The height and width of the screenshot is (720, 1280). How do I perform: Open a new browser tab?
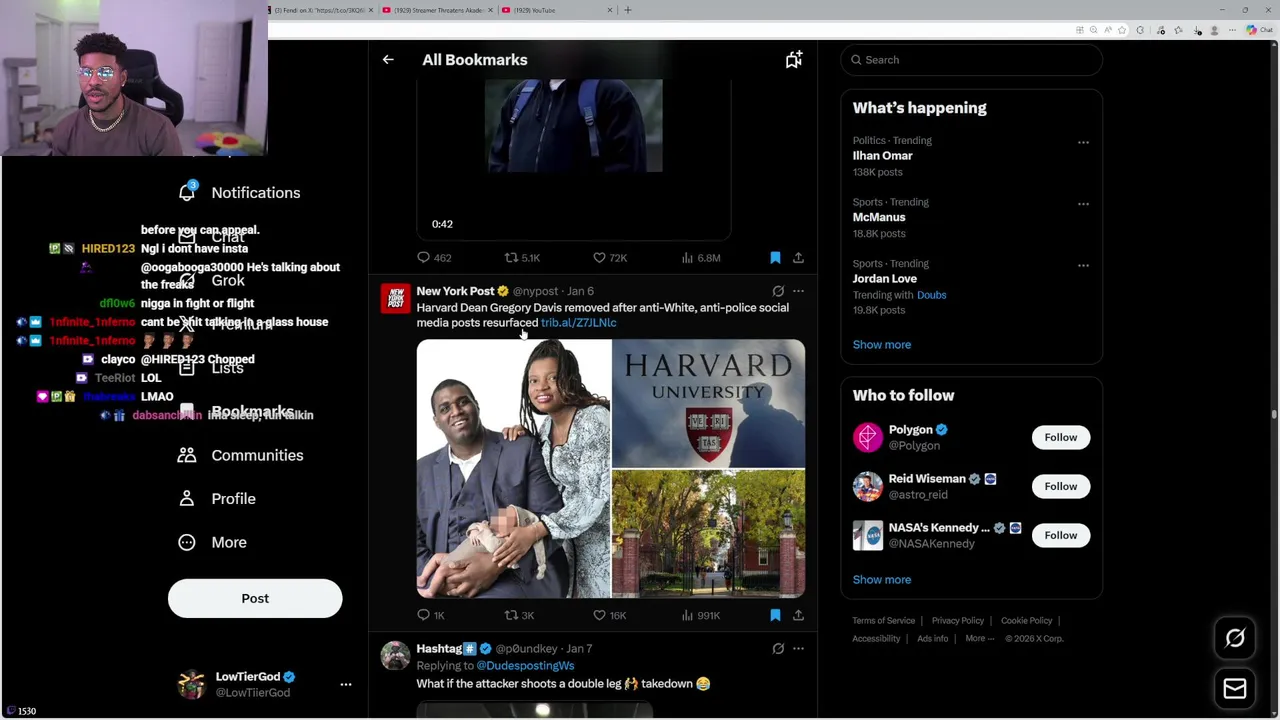tap(628, 10)
